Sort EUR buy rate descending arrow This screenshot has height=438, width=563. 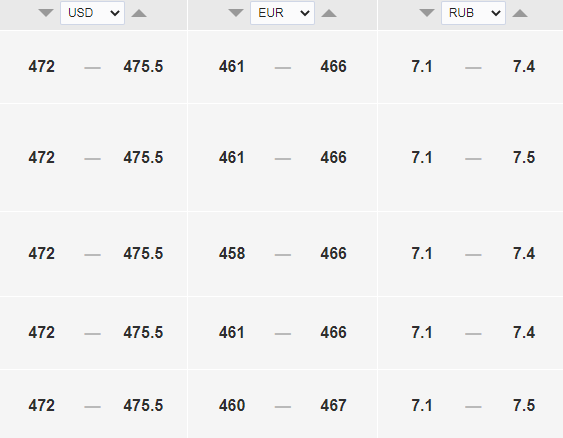tap(236, 13)
